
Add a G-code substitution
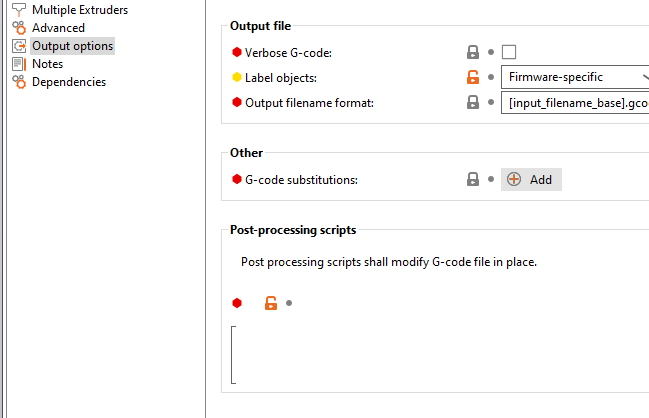point(531,180)
